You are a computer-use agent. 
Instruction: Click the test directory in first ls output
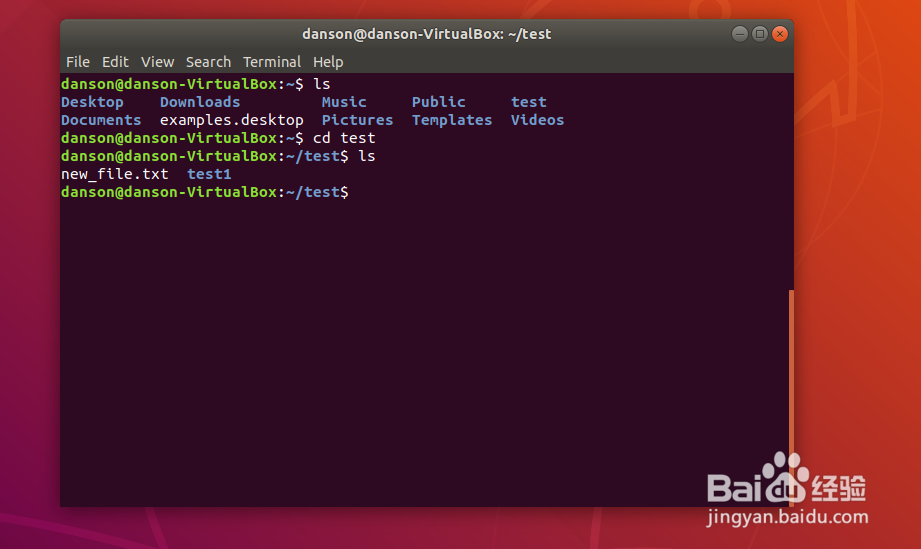(529, 102)
